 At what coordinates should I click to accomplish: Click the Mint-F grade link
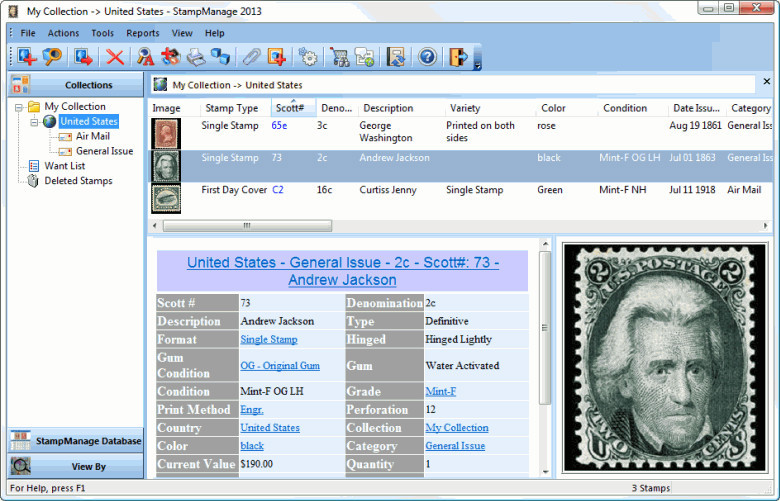tap(441, 392)
